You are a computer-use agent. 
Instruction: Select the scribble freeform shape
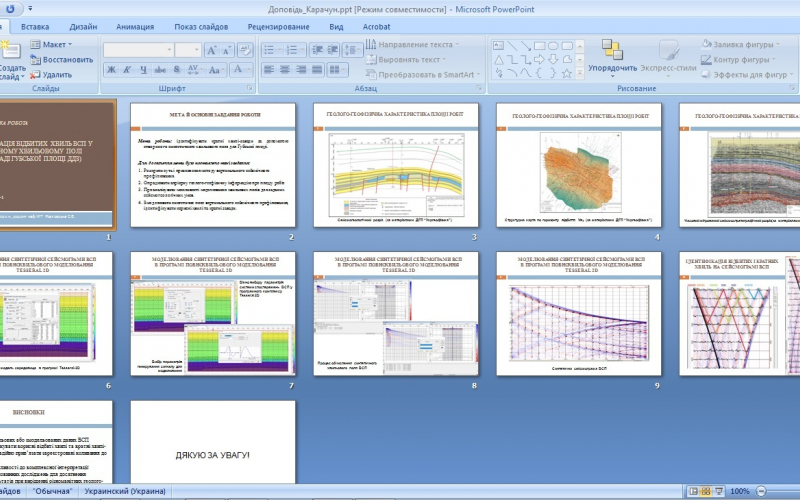[x=498, y=73]
